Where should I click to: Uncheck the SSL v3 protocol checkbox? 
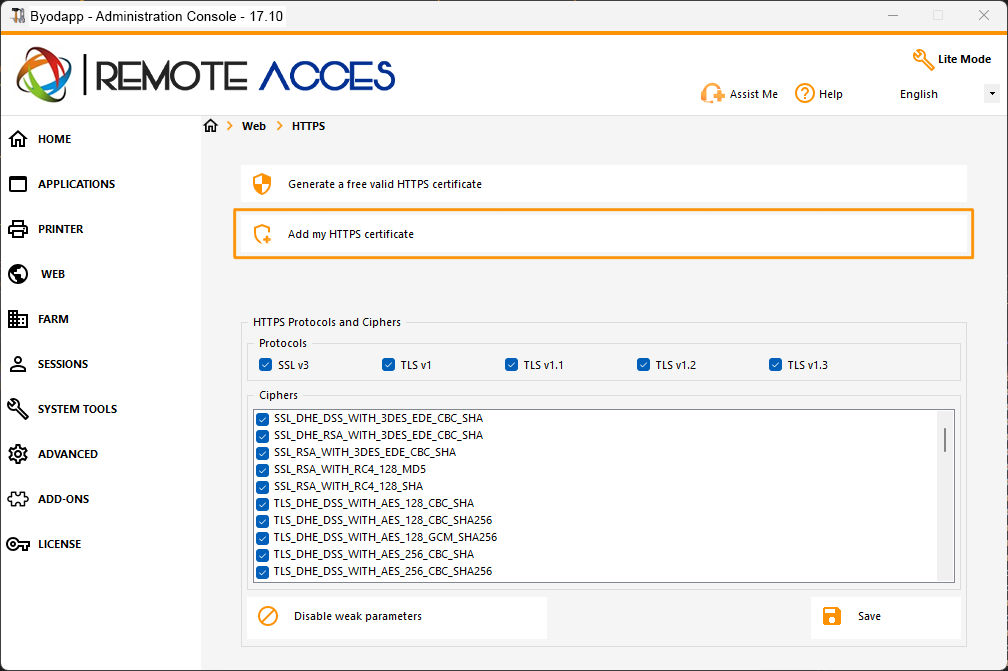(266, 364)
